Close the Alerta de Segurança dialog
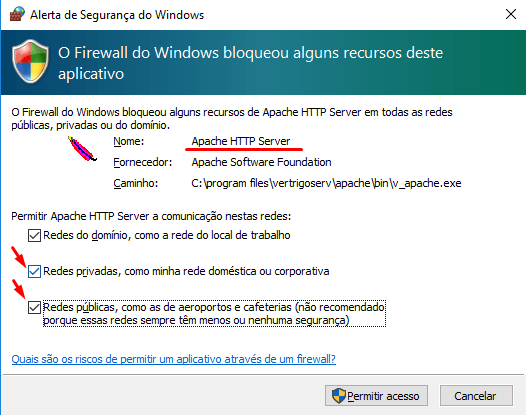The width and height of the screenshot is (526, 415). tap(511, 14)
